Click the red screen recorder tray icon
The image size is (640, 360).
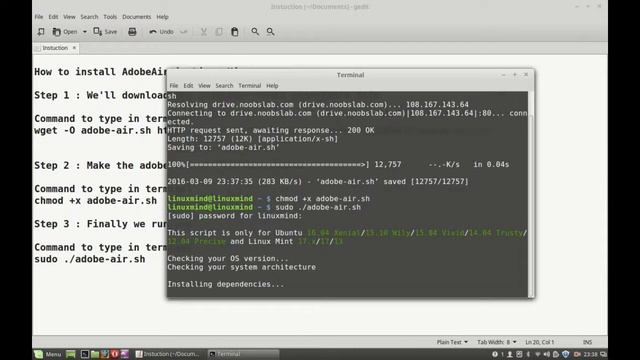pyautogui.click(x=577, y=354)
